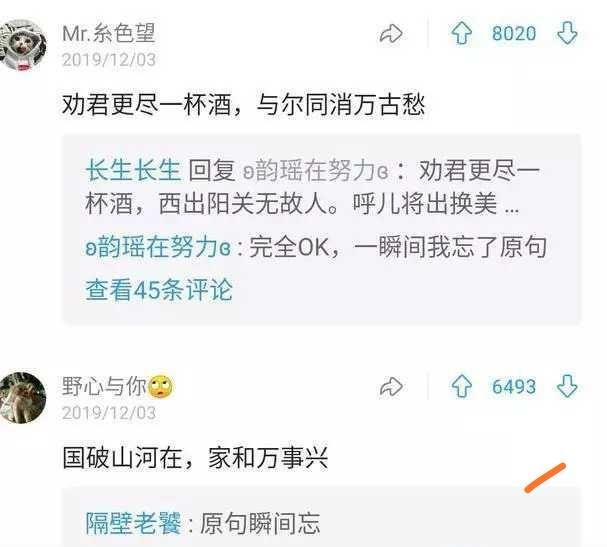Open 野心与你's monkey avatar
The width and height of the screenshot is (607, 547).
click(x=22, y=398)
